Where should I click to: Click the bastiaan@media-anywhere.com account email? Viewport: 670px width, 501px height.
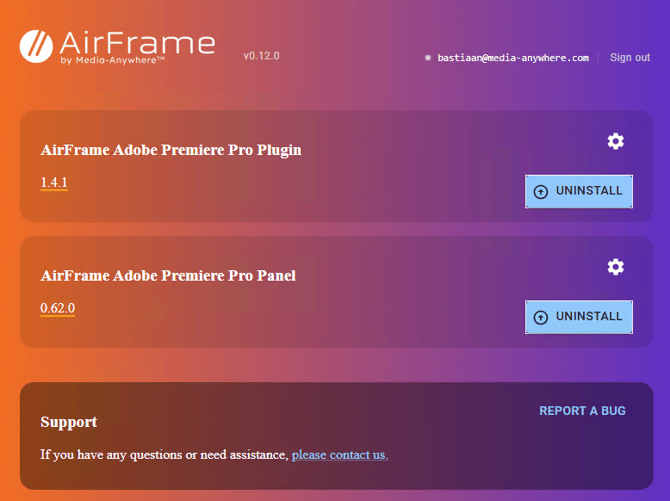coord(513,58)
